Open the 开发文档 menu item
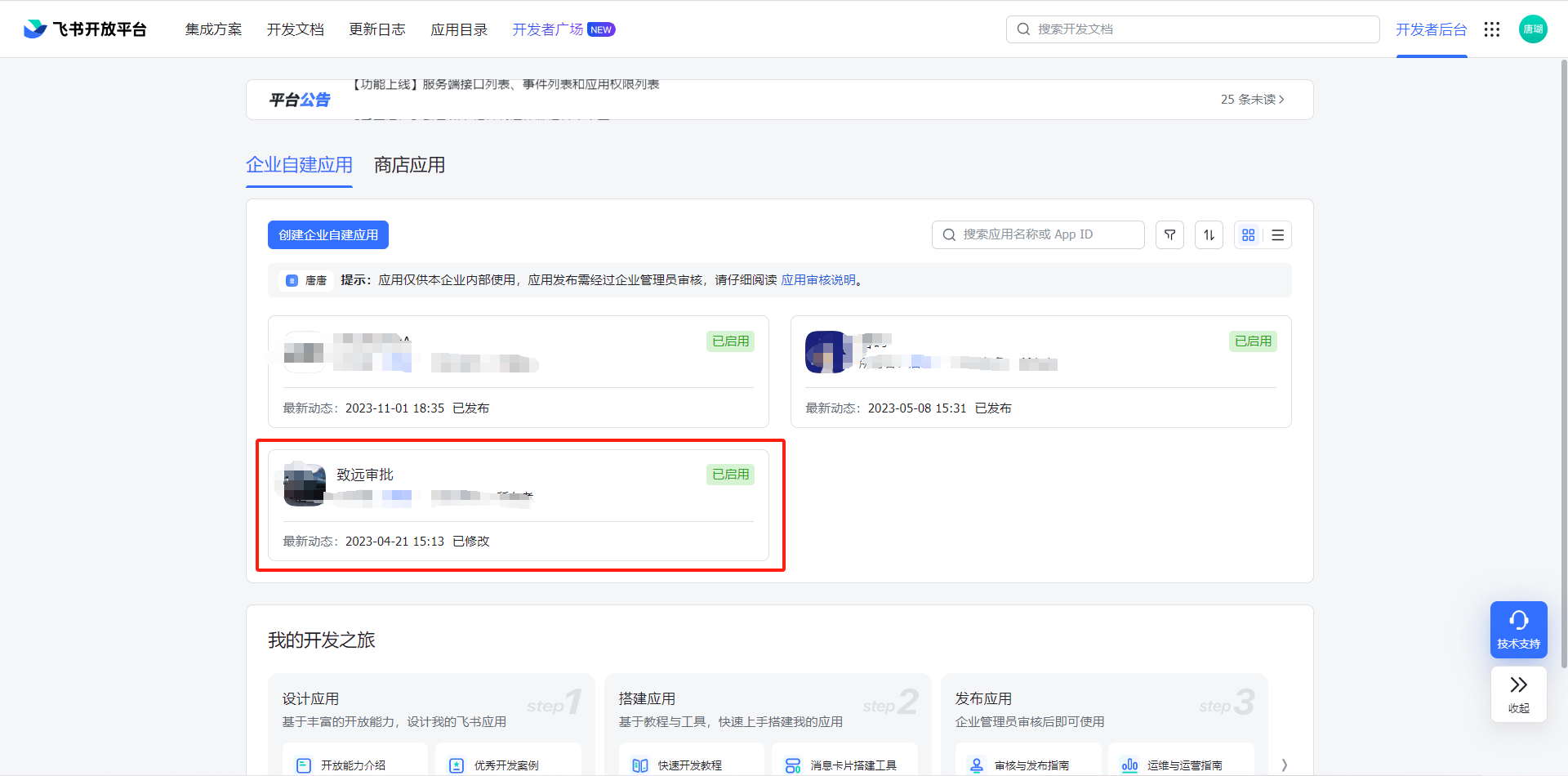1568x776 pixels. pyautogui.click(x=296, y=29)
